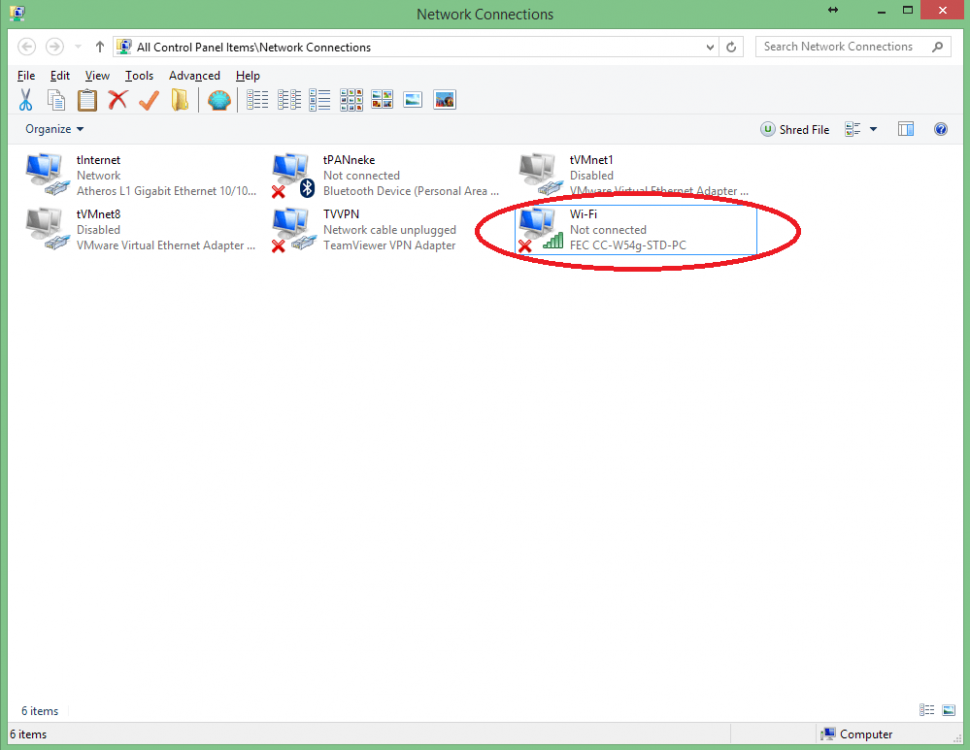Click the Copy icon in toolbar
The height and width of the screenshot is (750, 970).
tap(57, 100)
